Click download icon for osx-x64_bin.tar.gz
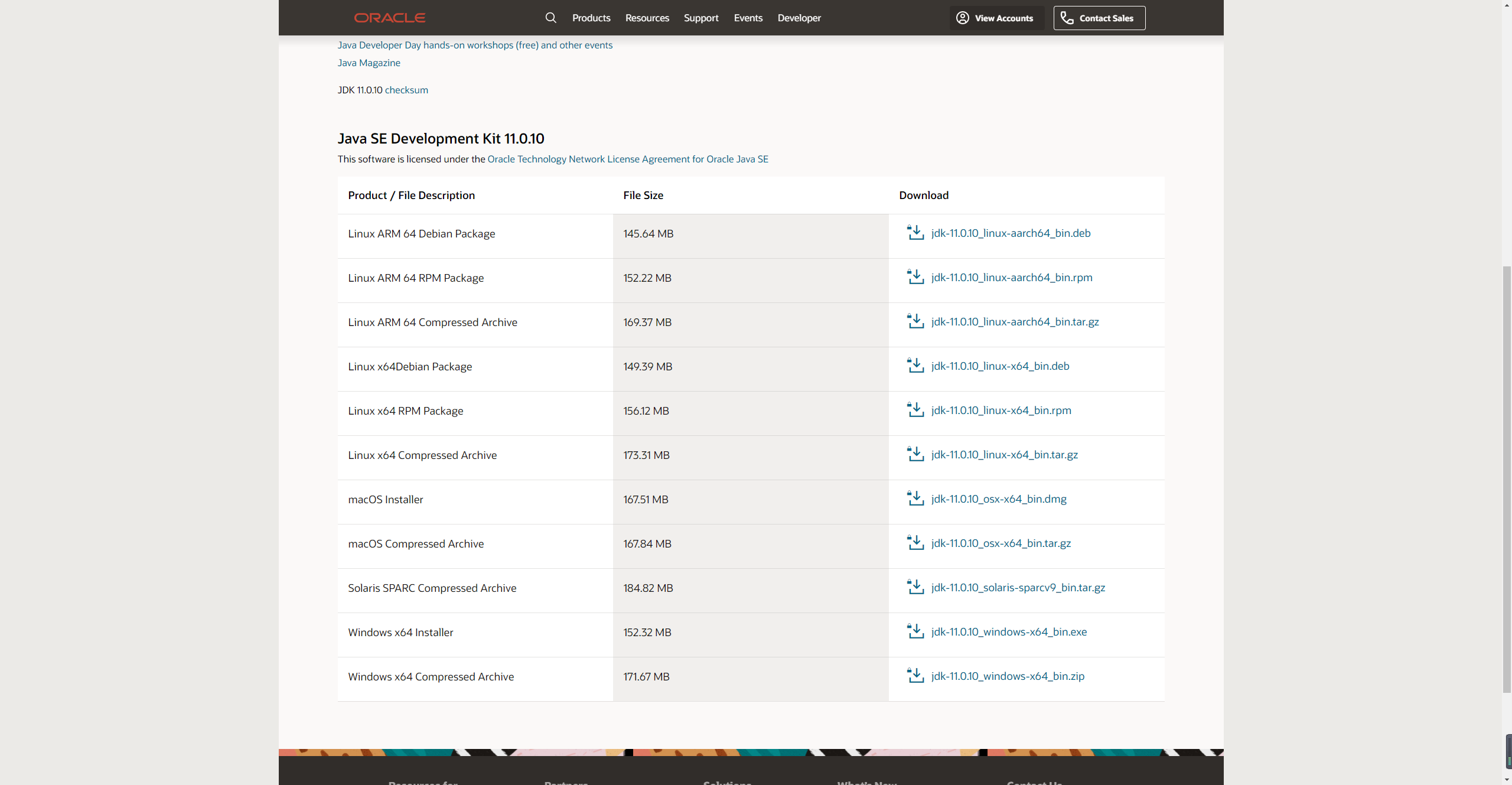 [x=915, y=542]
